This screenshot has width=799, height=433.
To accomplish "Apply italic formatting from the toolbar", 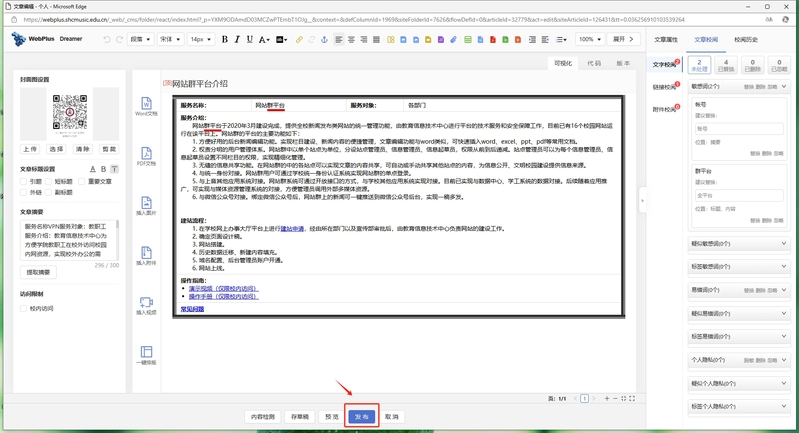I will [238, 39].
